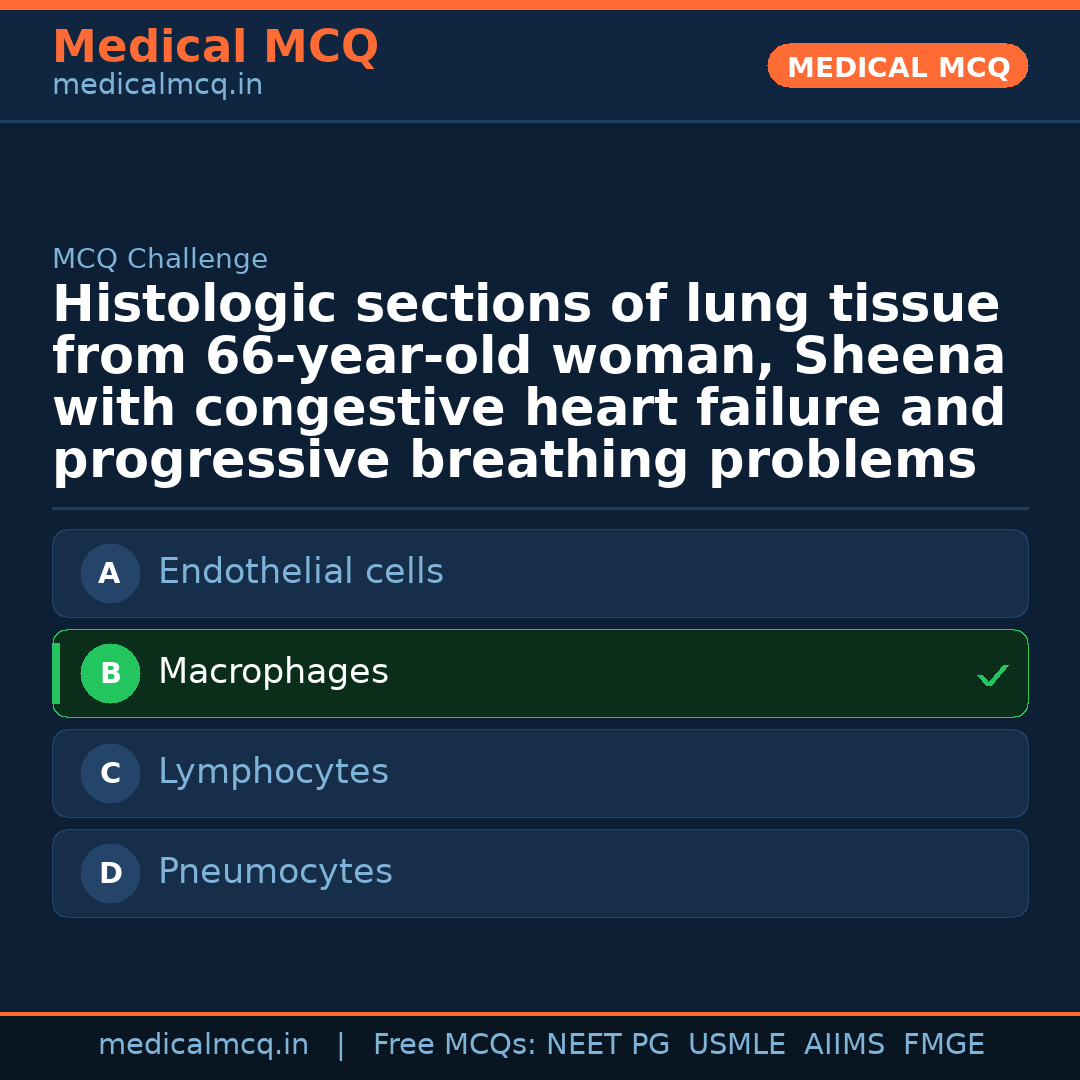Click the question text about lung tissue

(528, 382)
